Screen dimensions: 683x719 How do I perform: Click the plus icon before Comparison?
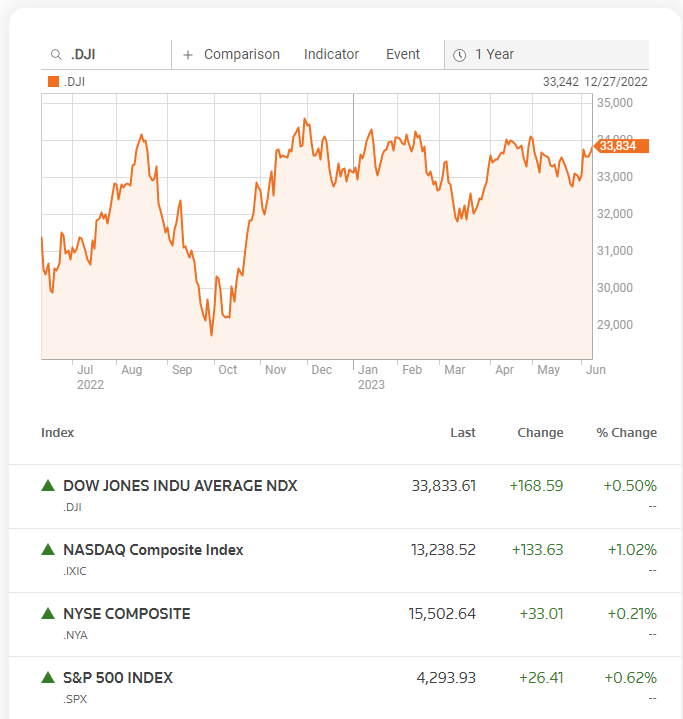[188, 55]
